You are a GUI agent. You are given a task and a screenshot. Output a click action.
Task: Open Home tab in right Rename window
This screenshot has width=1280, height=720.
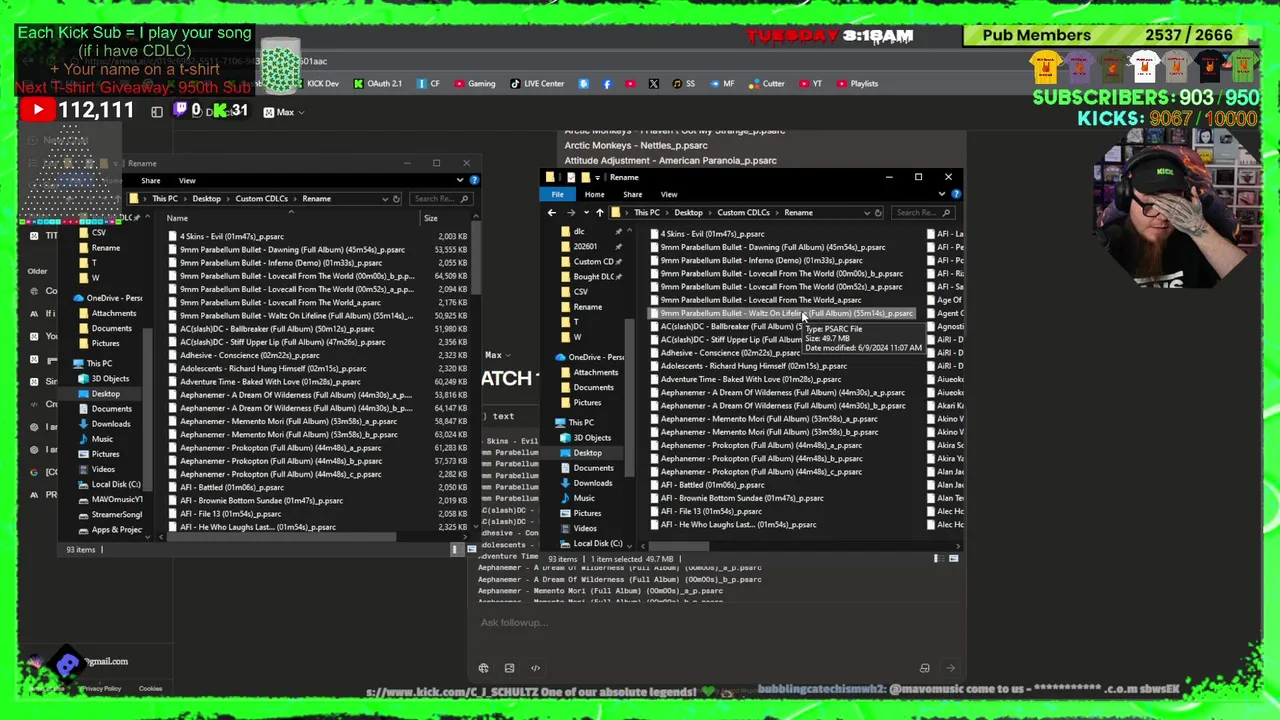click(594, 194)
